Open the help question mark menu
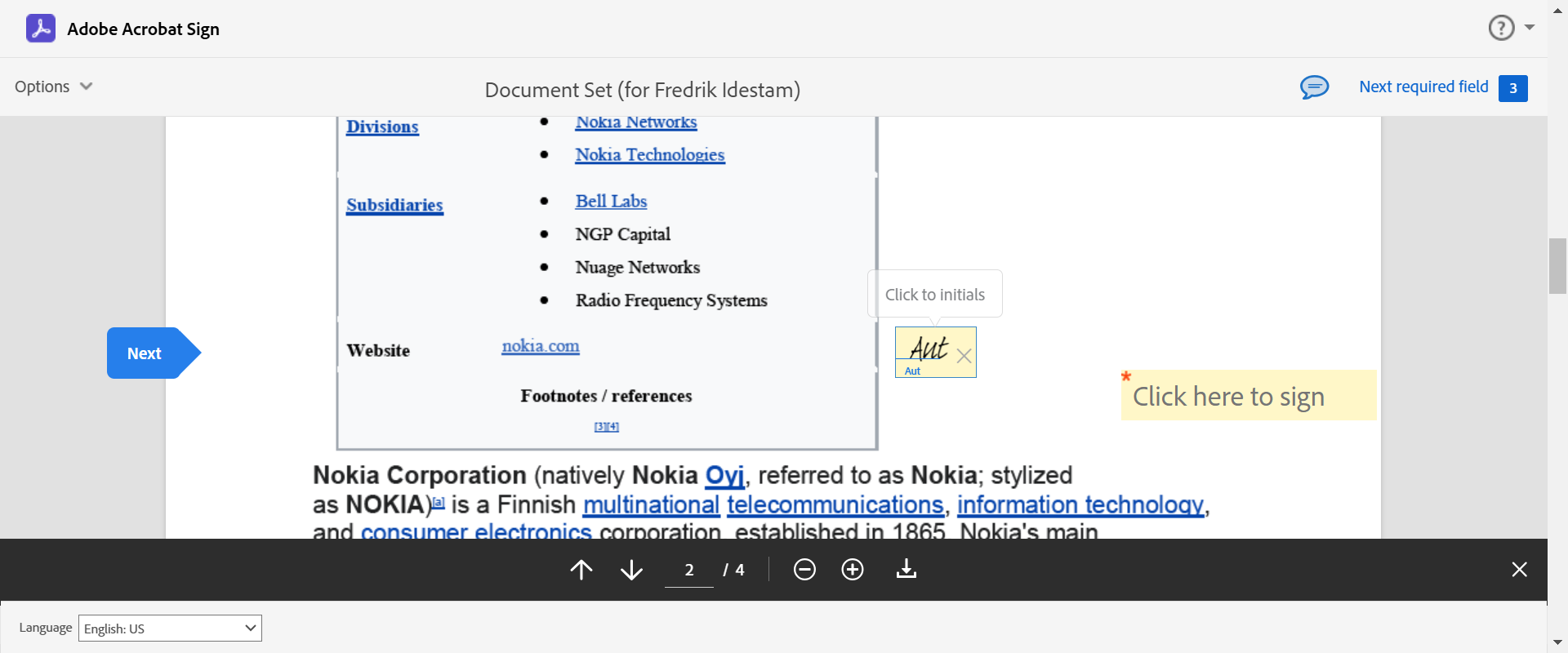The width and height of the screenshot is (1568, 653). click(x=1501, y=28)
